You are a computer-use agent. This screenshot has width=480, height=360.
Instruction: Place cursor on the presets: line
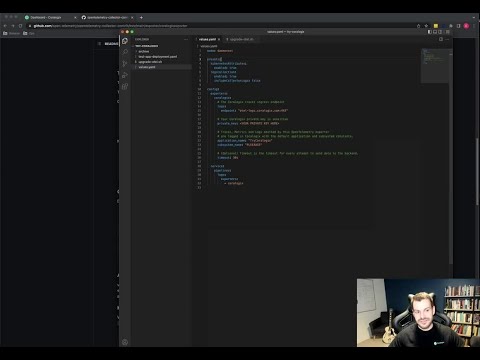coord(214,59)
